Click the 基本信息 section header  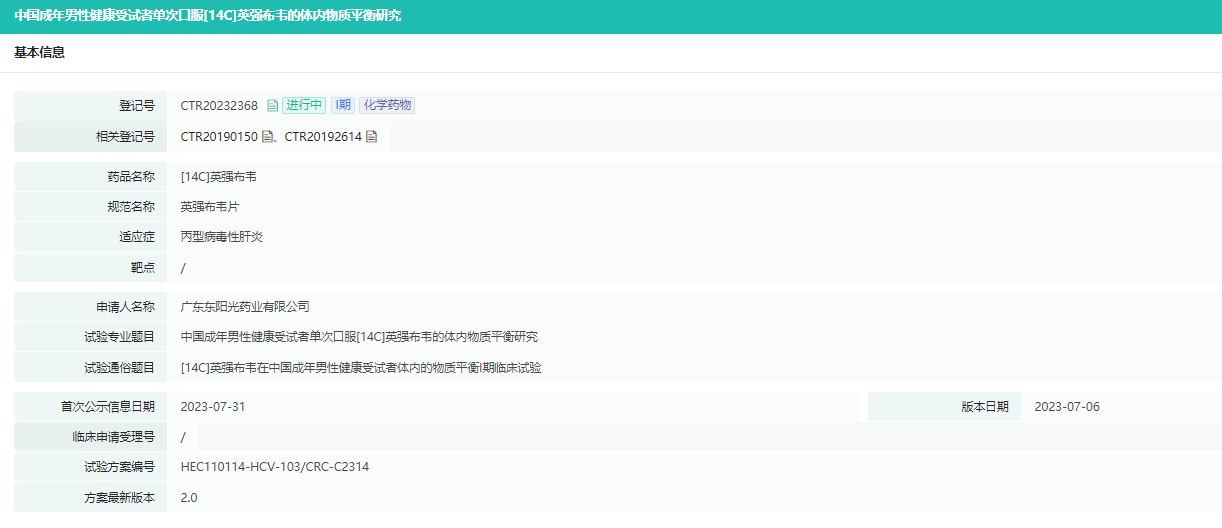click(40, 53)
